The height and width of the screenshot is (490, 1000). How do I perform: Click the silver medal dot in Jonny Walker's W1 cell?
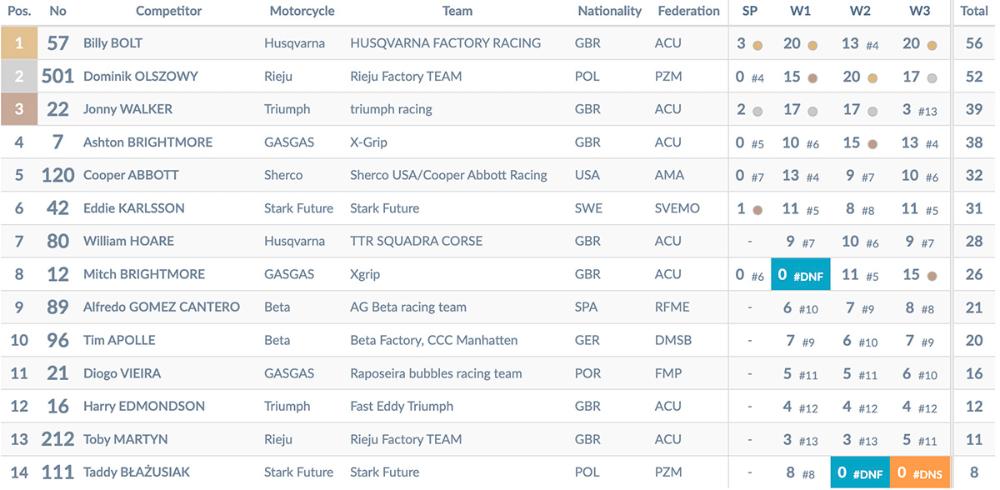pyautogui.click(x=812, y=112)
